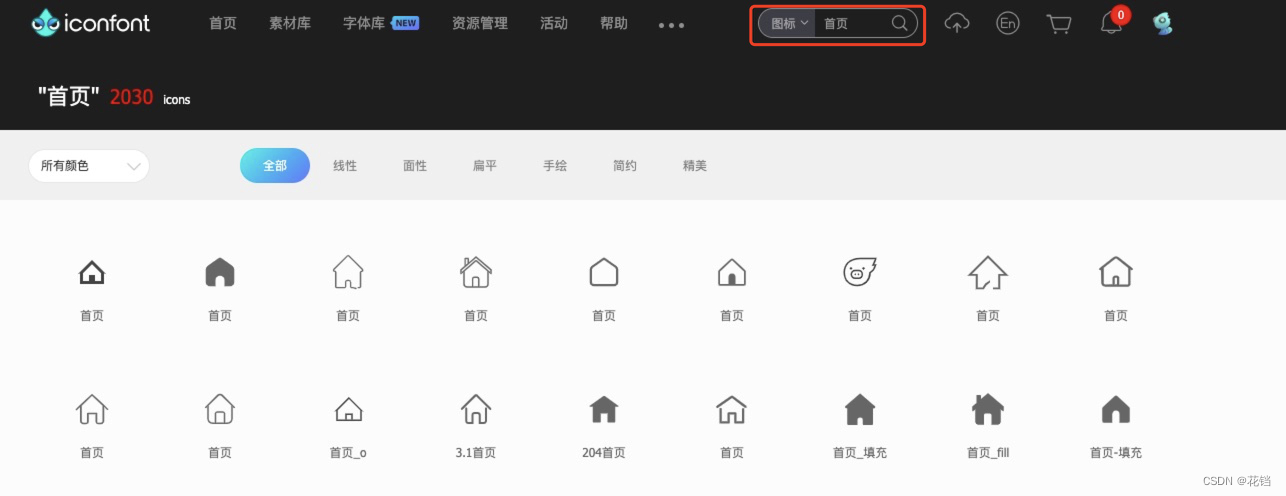The height and width of the screenshot is (496, 1286).
Task: Open the cloud upload icon
Action: point(957,23)
